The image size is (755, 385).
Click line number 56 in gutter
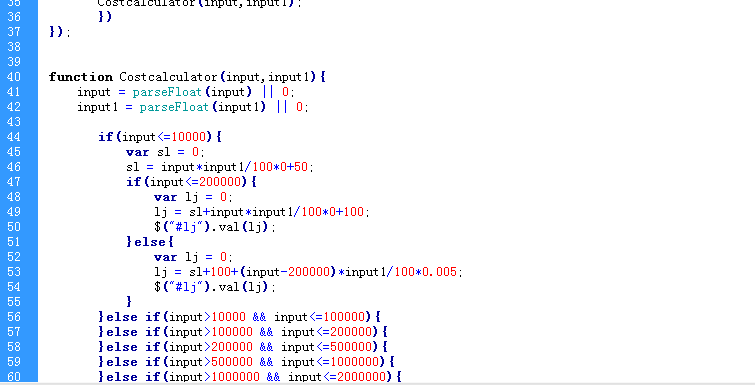pyautogui.click(x=14, y=317)
